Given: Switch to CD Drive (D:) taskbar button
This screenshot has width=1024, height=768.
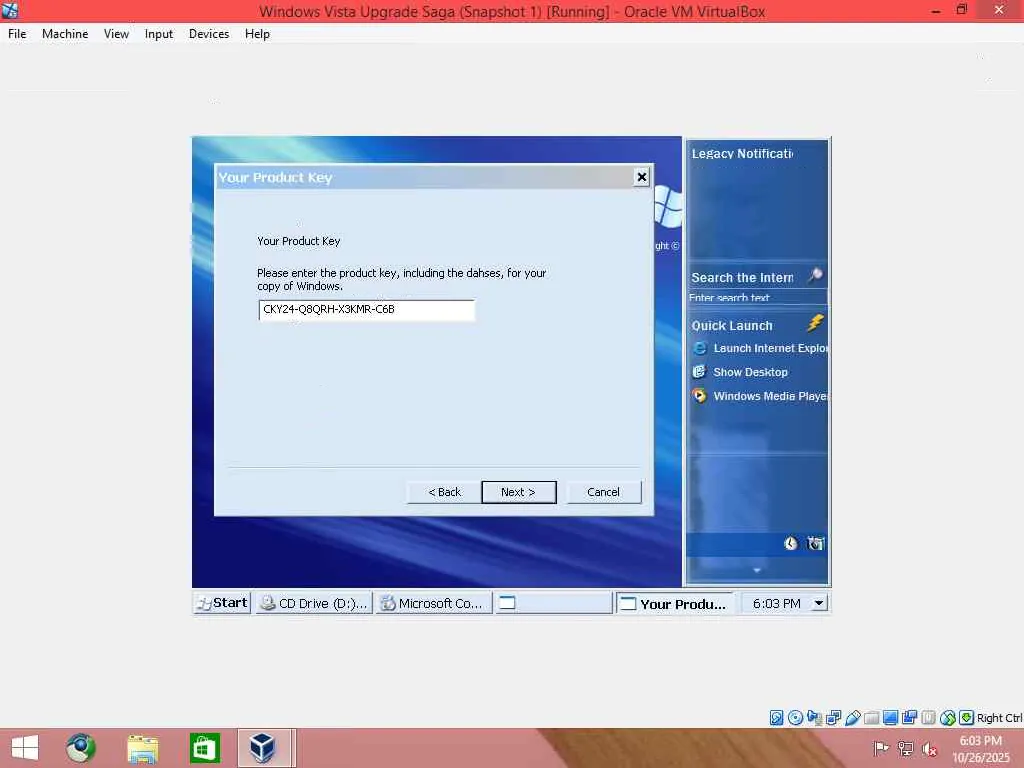Looking at the screenshot, I should click(314, 603).
